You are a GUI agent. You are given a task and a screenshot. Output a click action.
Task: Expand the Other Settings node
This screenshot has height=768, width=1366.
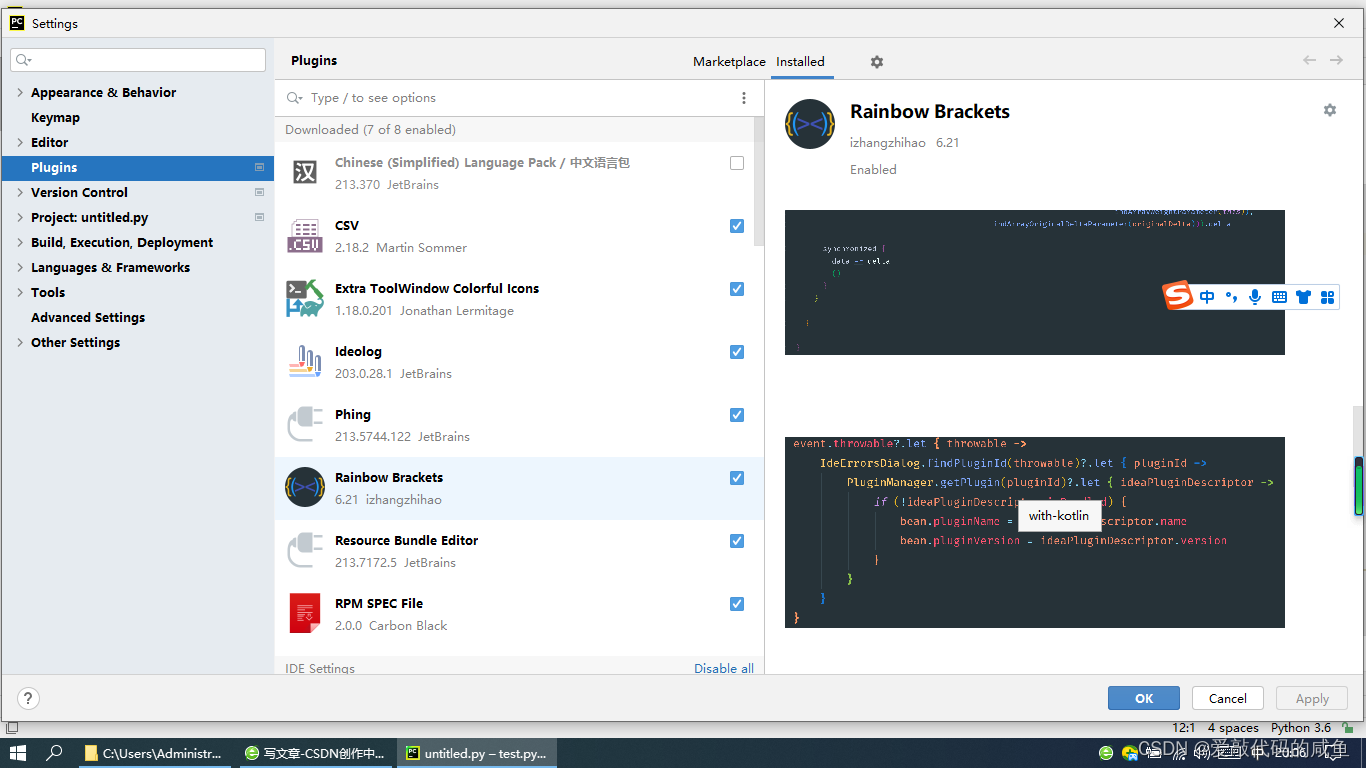pyautogui.click(x=20, y=342)
